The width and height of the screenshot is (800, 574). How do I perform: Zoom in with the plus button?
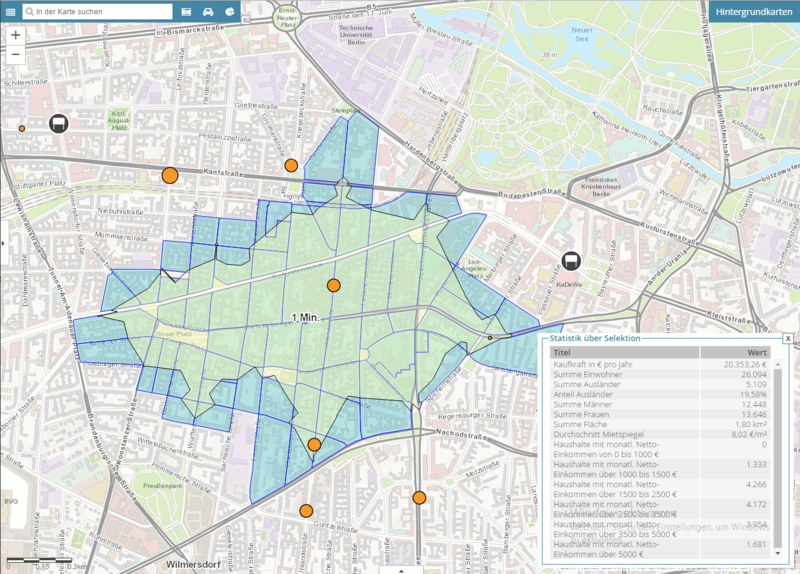(x=16, y=34)
